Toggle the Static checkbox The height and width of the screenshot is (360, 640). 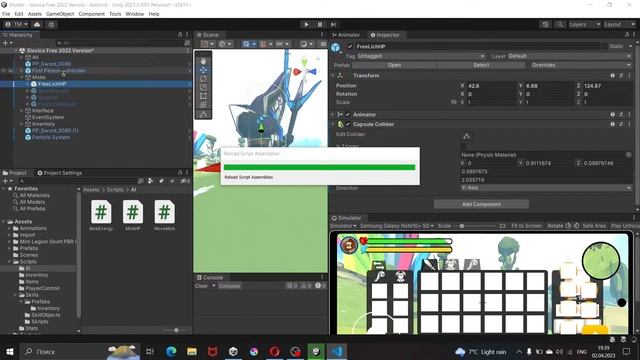604,47
